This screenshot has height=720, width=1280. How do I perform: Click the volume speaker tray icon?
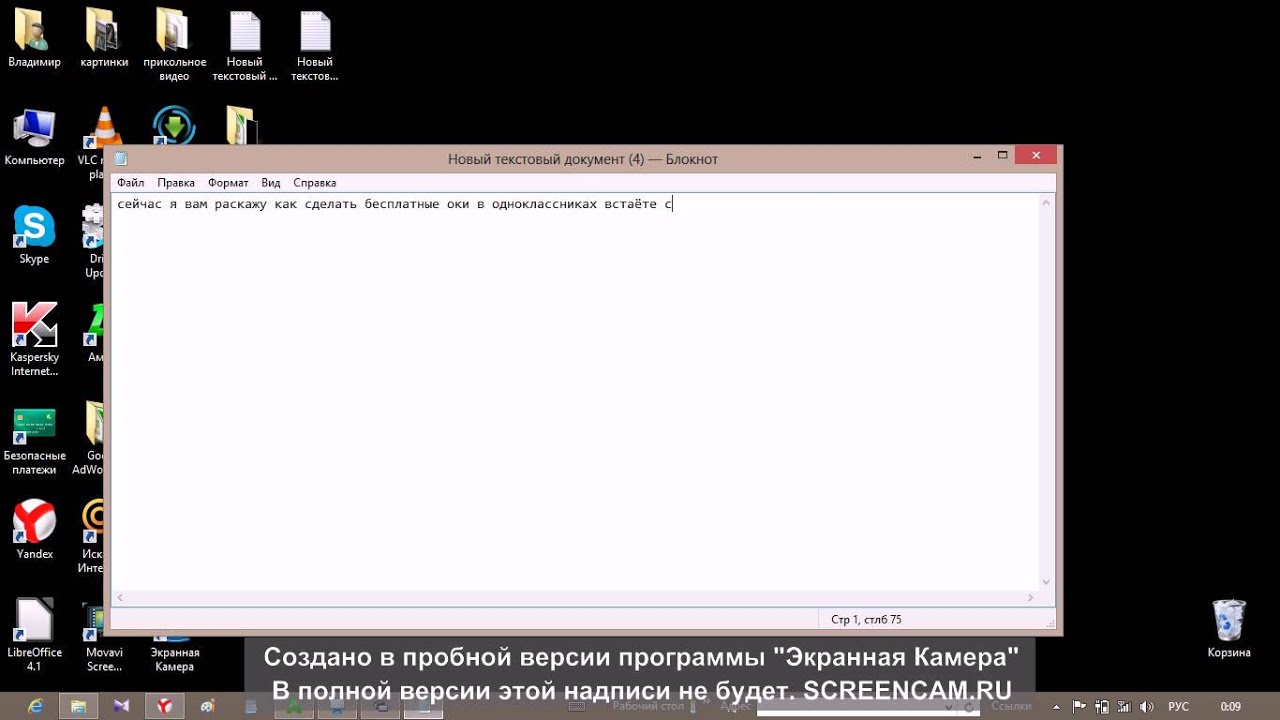[1146, 706]
